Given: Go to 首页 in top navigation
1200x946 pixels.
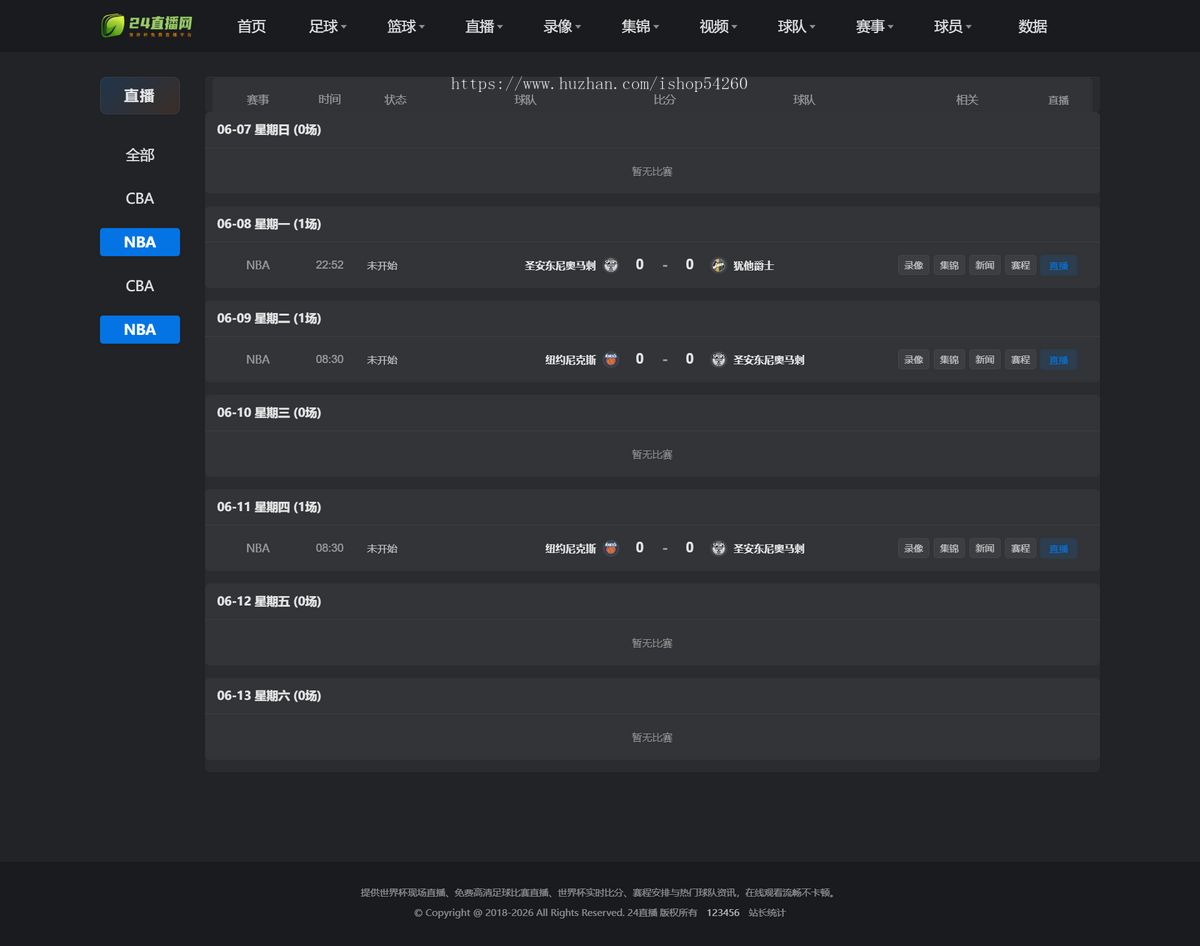Looking at the screenshot, I should coord(252,26).
